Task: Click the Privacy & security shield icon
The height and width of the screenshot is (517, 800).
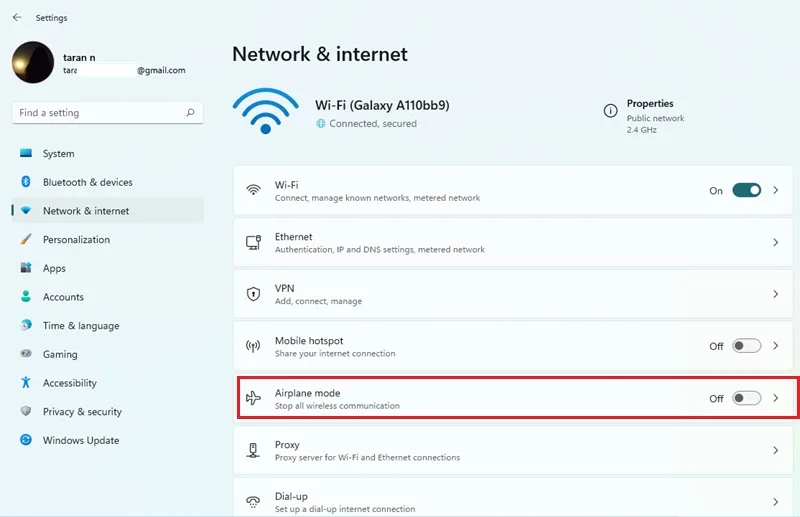Action: (26, 411)
